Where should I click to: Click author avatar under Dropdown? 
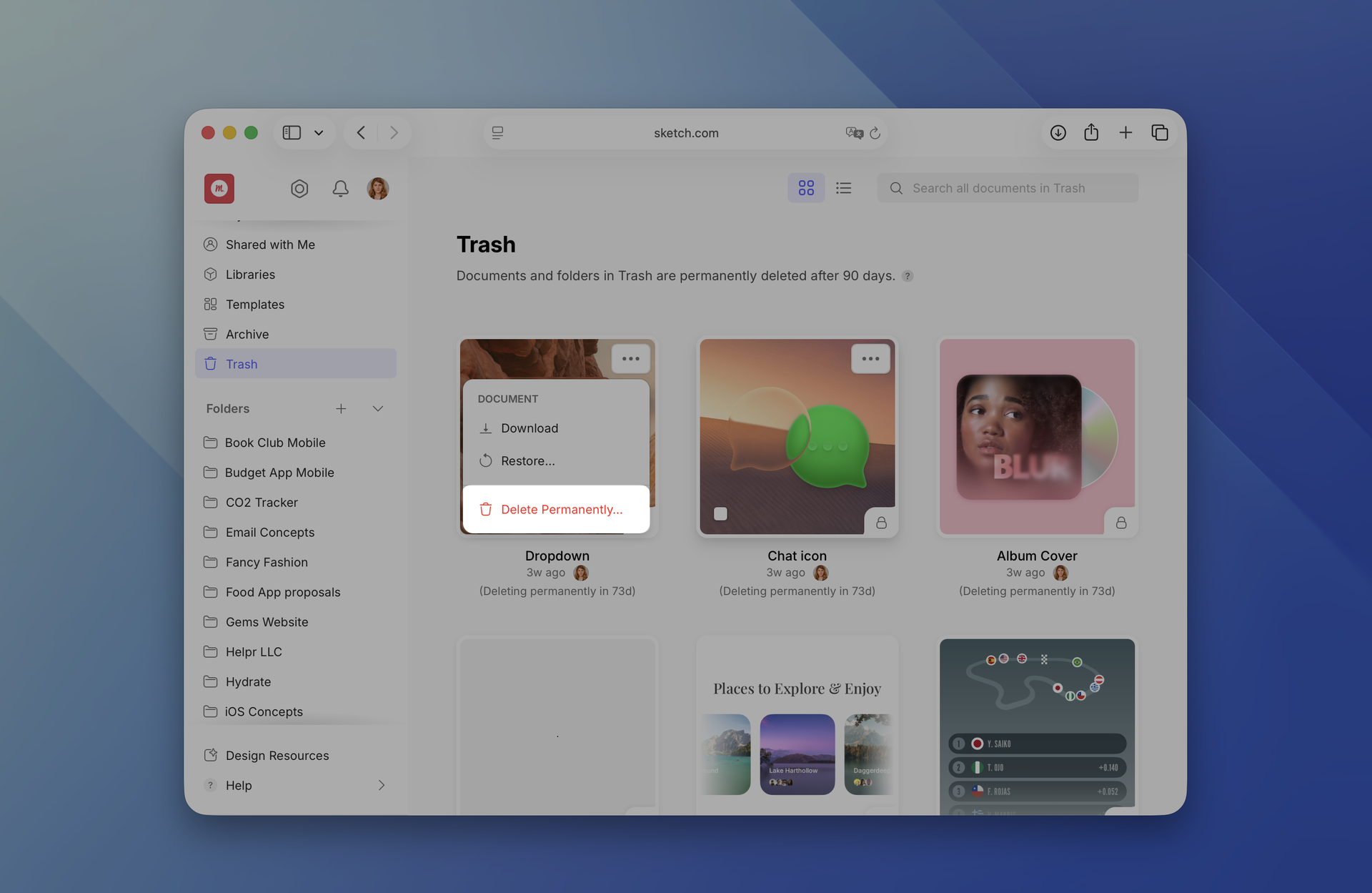(x=581, y=573)
